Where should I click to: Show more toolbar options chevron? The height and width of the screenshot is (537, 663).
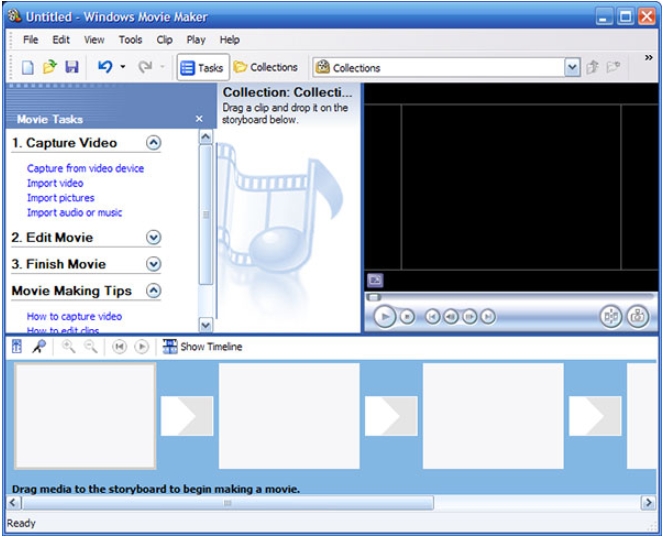click(648, 58)
